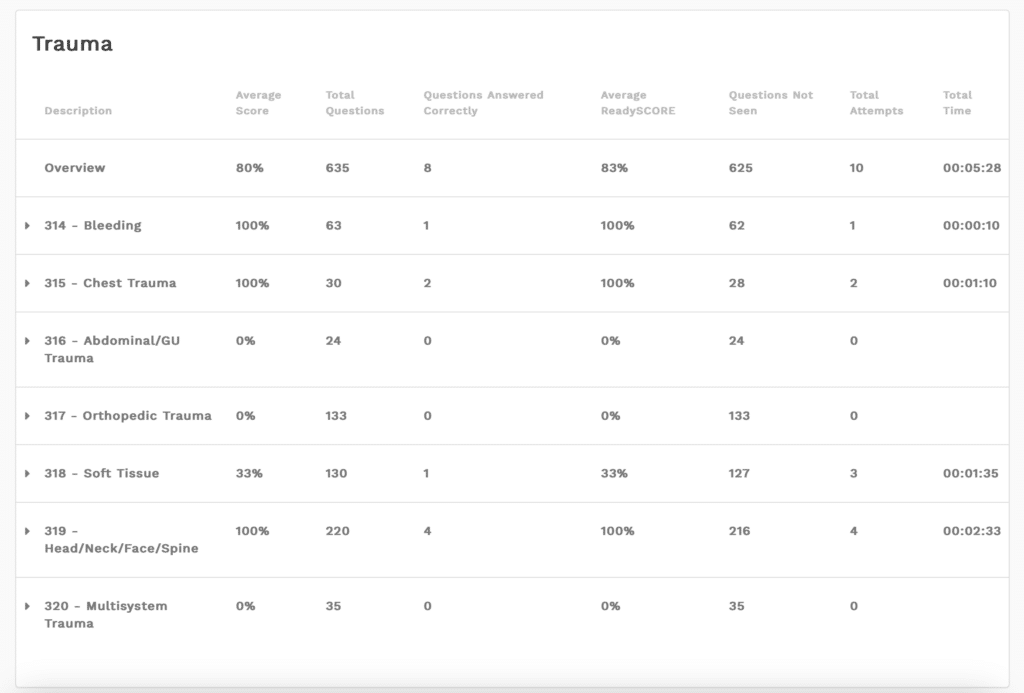Click the Average ReadySCORE column header
The width and height of the screenshot is (1024, 693).
[x=637, y=103]
